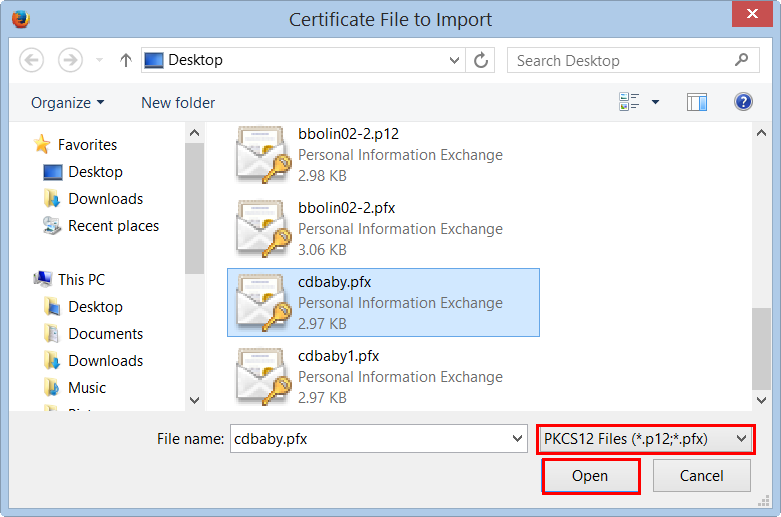The image size is (781, 517).
Task: Click the Back navigation arrow
Action: click(32, 60)
